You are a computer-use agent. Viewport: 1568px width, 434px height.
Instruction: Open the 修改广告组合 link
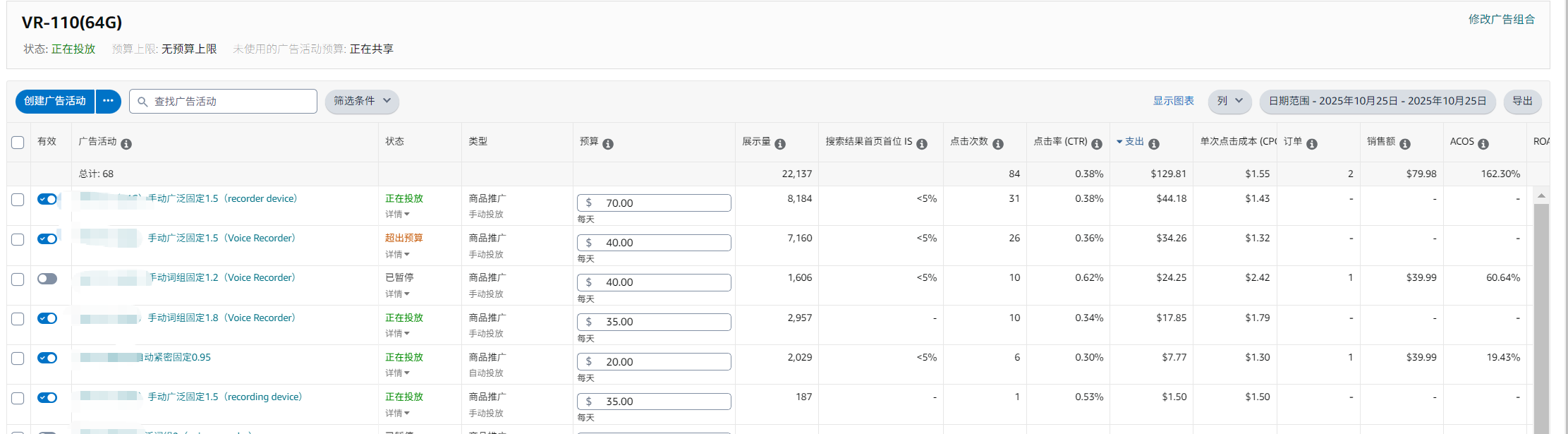tap(1501, 19)
